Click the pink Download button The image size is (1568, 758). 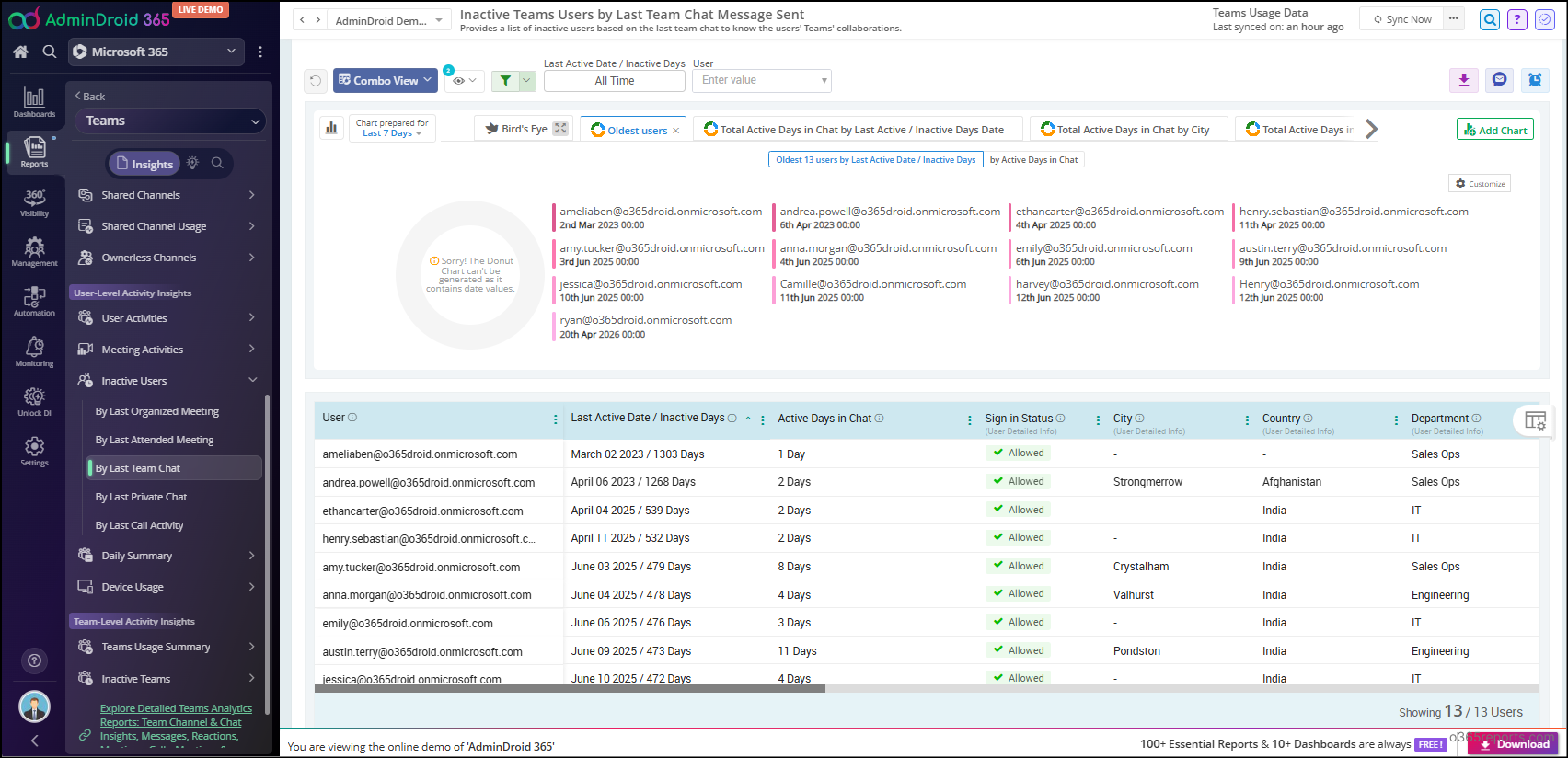[x=1513, y=744]
